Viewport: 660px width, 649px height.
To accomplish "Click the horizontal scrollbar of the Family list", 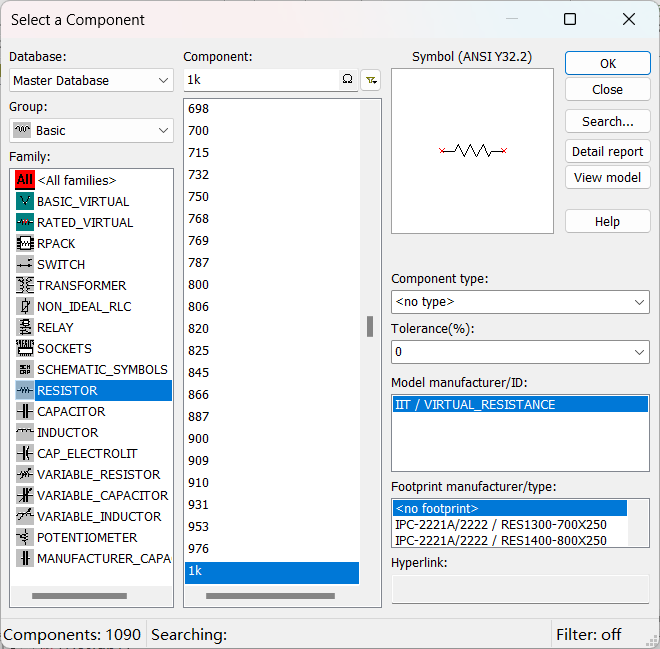I will coord(80,596).
